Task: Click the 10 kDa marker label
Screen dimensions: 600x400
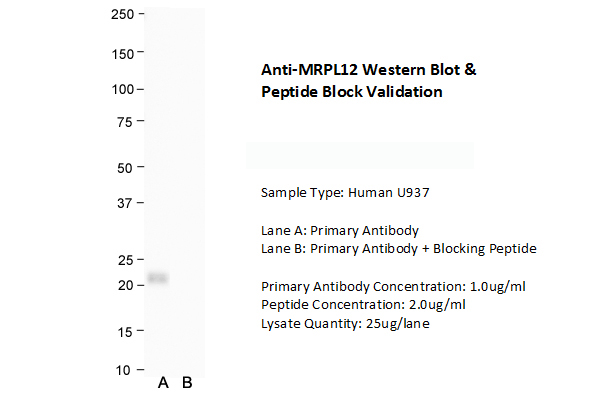Action: click(x=125, y=370)
